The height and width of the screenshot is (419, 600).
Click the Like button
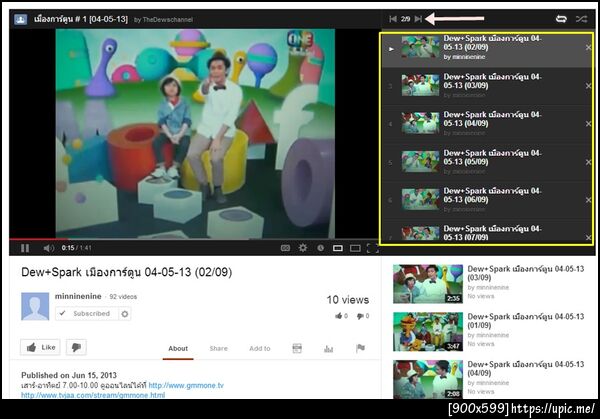tap(40, 347)
